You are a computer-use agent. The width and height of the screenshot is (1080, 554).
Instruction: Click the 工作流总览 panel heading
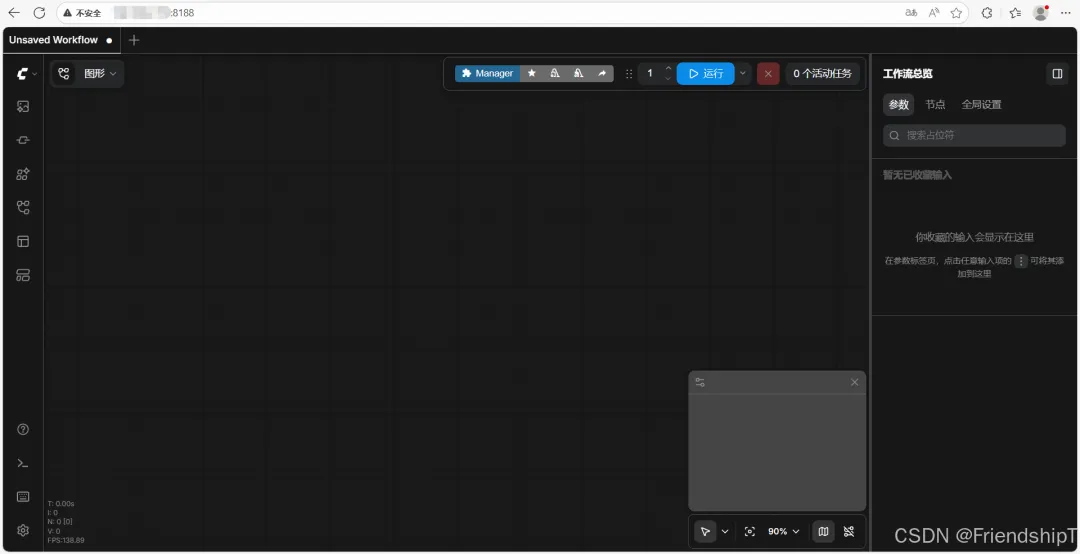point(908,74)
